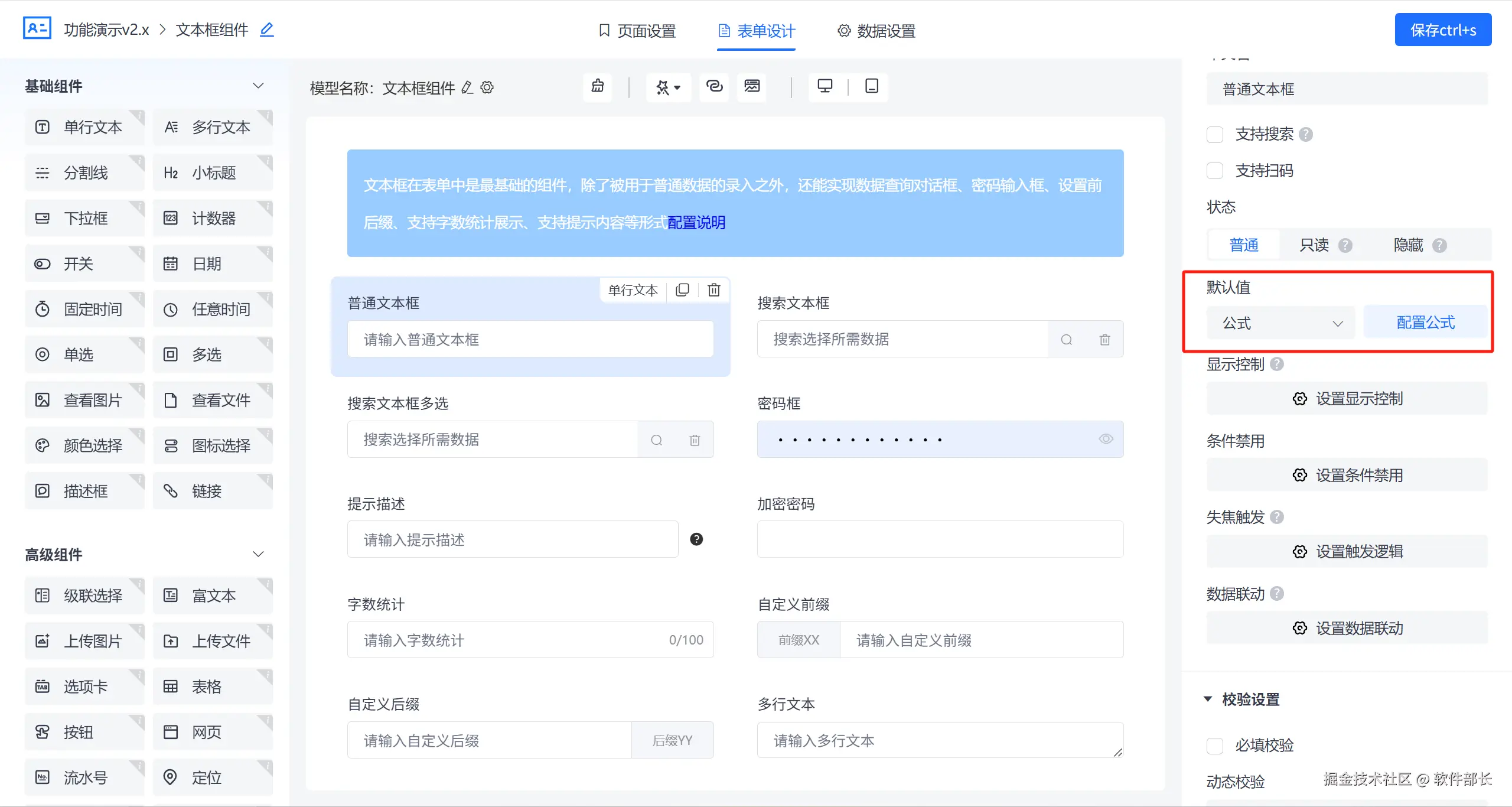
Task: Check the 必填校验 checkbox
Action: click(1215, 746)
